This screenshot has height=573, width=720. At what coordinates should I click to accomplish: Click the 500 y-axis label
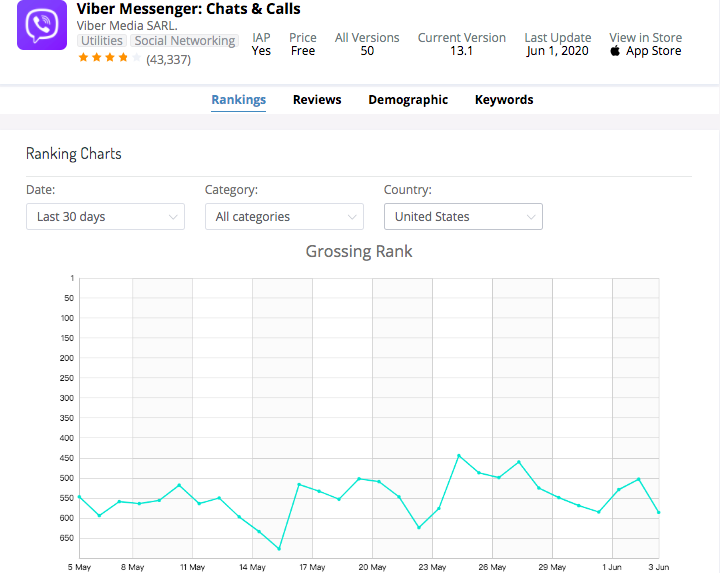(67, 478)
